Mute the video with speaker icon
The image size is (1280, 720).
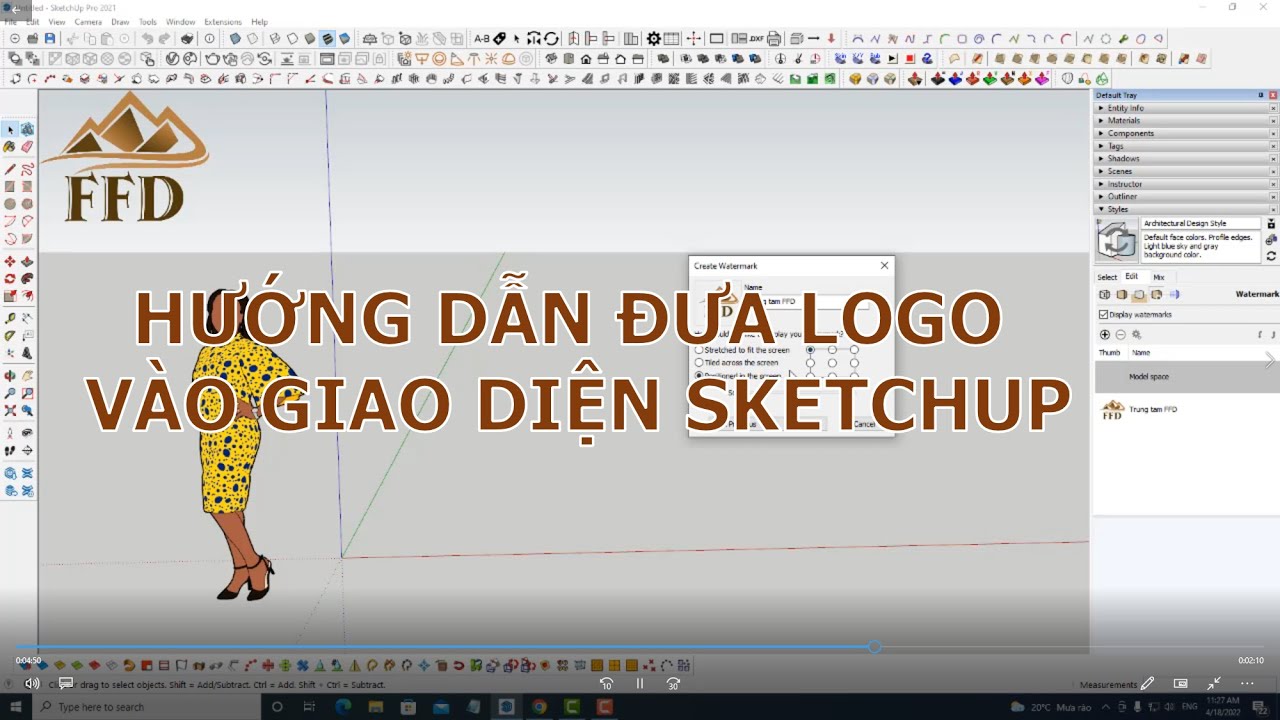32,683
